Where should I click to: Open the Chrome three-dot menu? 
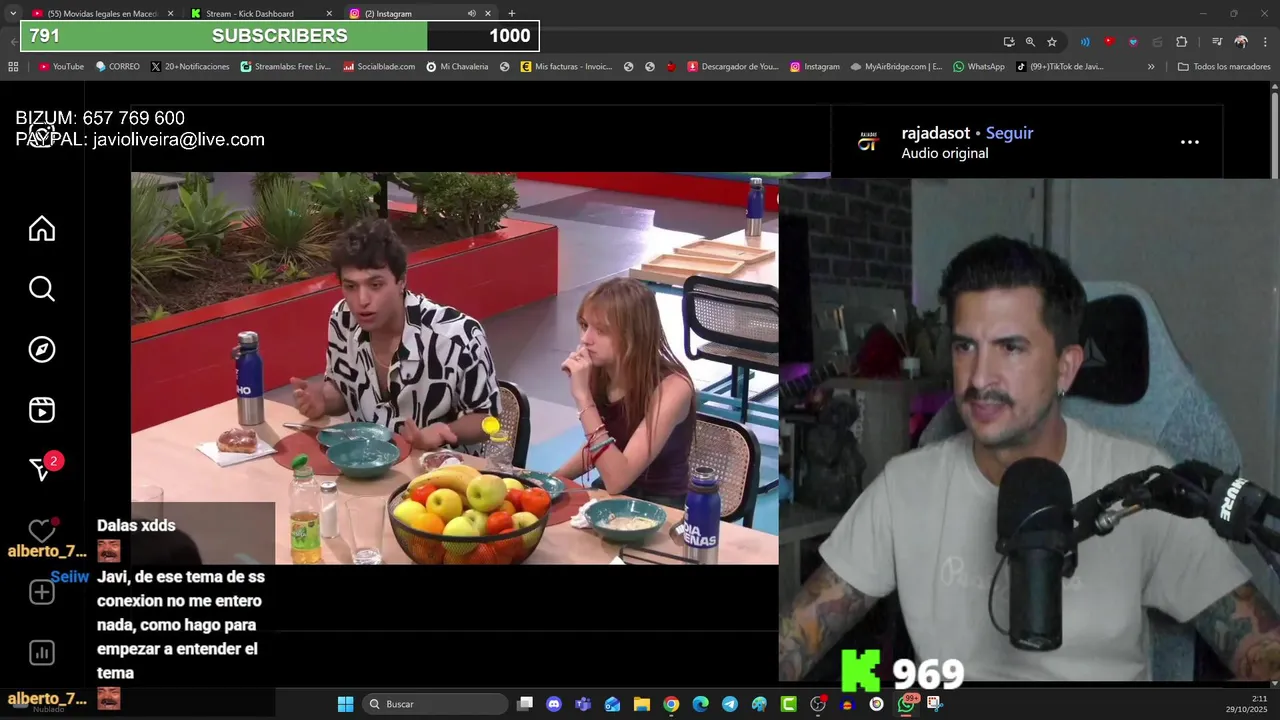tap(1264, 42)
